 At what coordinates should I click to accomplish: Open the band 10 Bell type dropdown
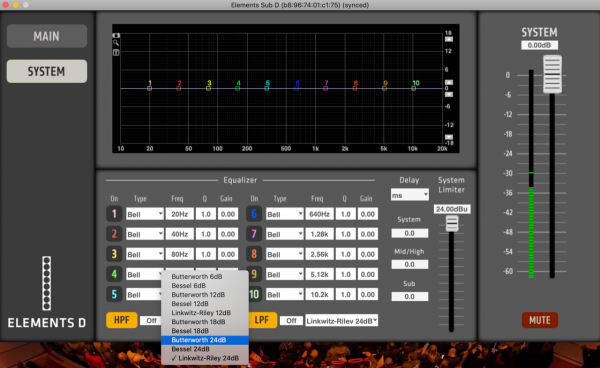click(x=285, y=294)
